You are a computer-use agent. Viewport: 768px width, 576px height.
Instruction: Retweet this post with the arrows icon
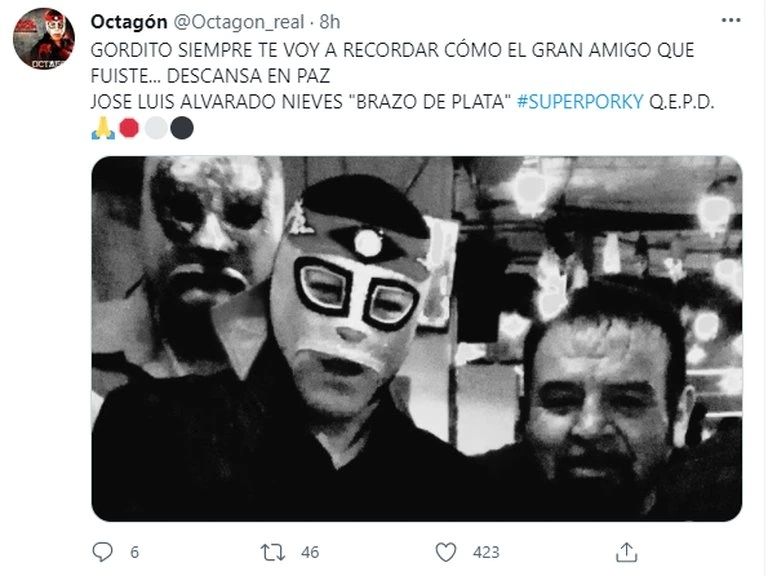[x=272, y=552]
